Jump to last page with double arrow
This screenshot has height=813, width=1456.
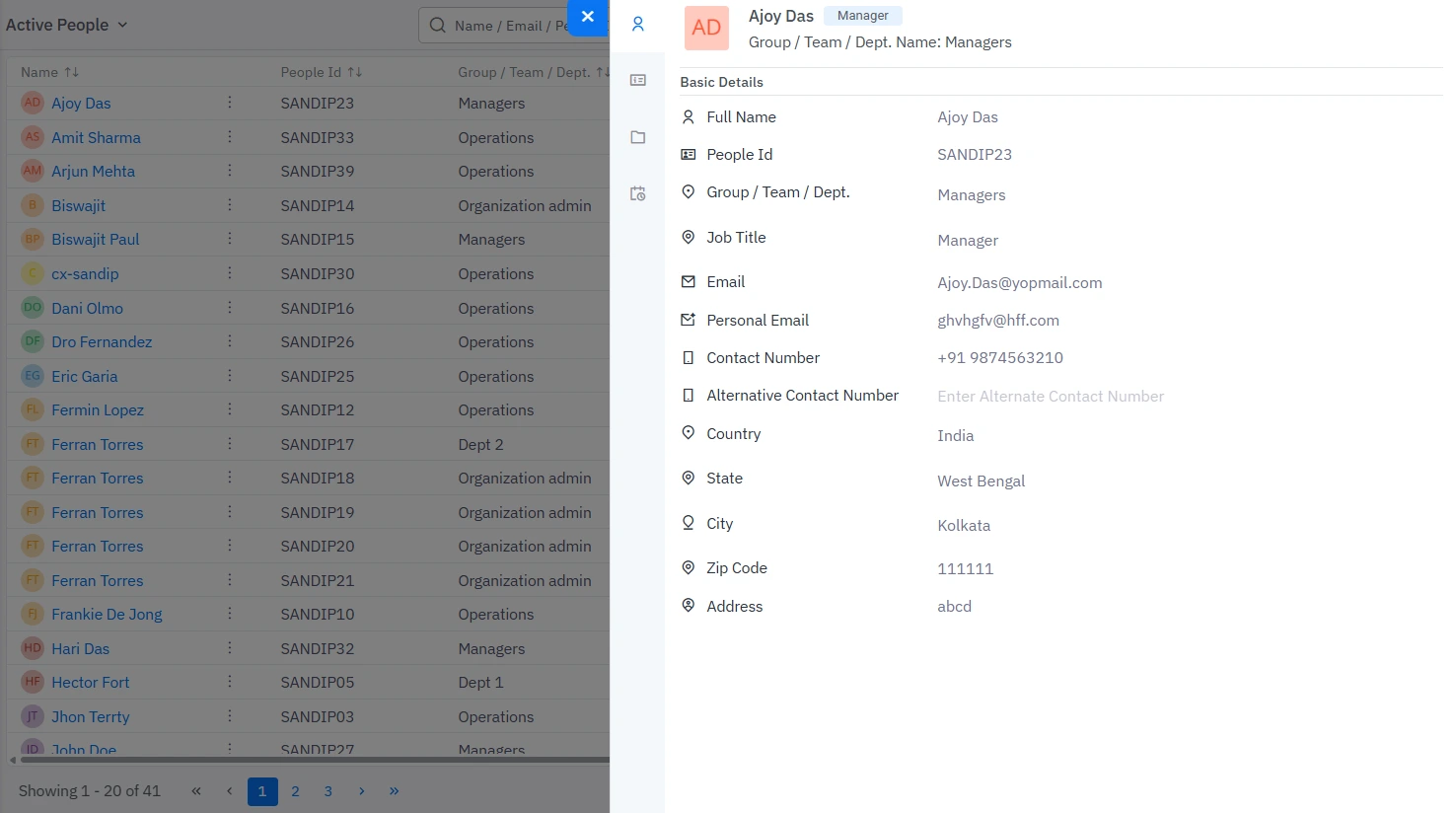pos(395,791)
